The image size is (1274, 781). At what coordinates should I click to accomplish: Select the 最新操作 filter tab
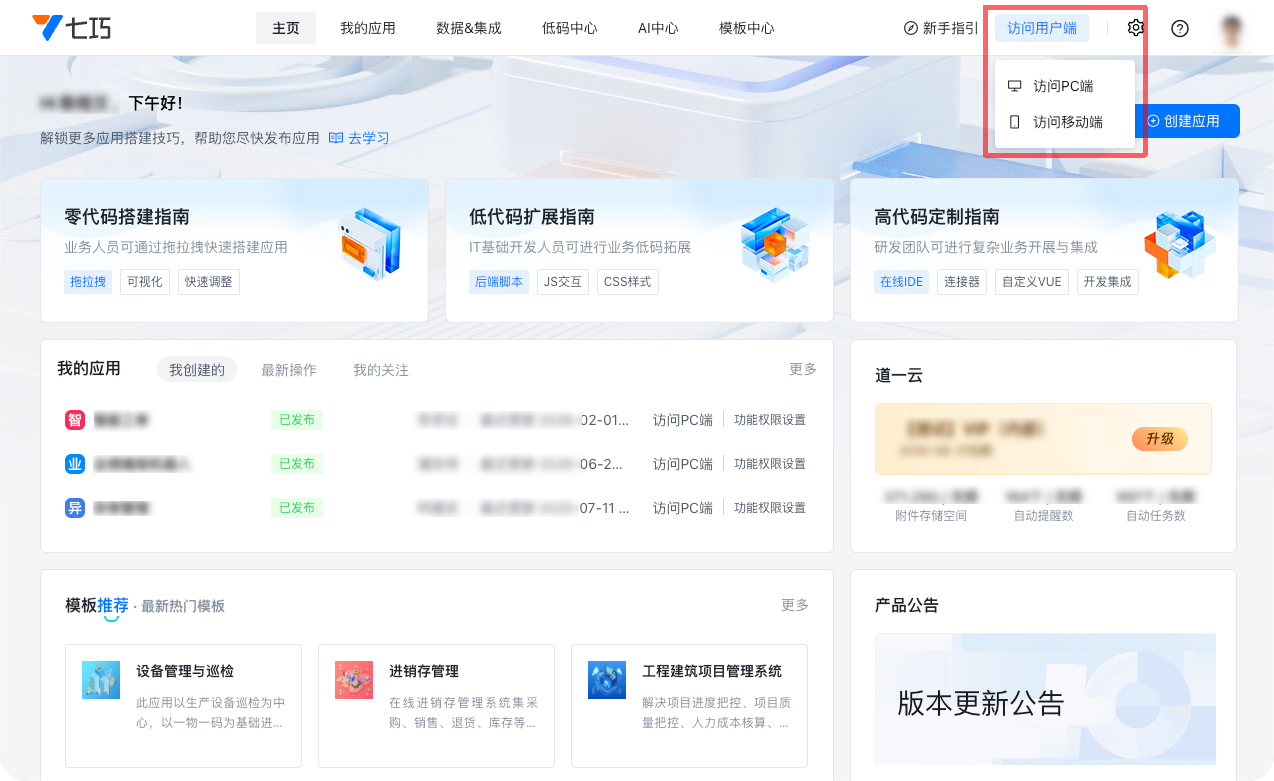coord(289,370)
